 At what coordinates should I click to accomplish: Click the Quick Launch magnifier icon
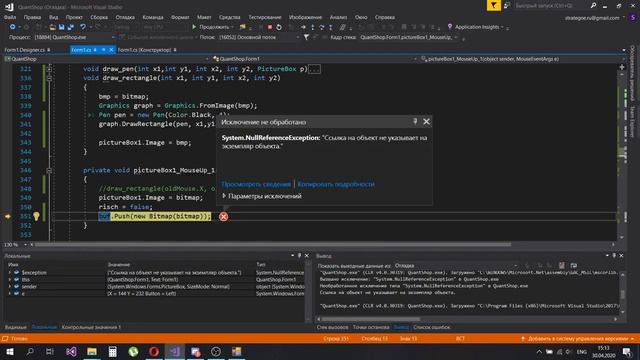click(593, 6)
